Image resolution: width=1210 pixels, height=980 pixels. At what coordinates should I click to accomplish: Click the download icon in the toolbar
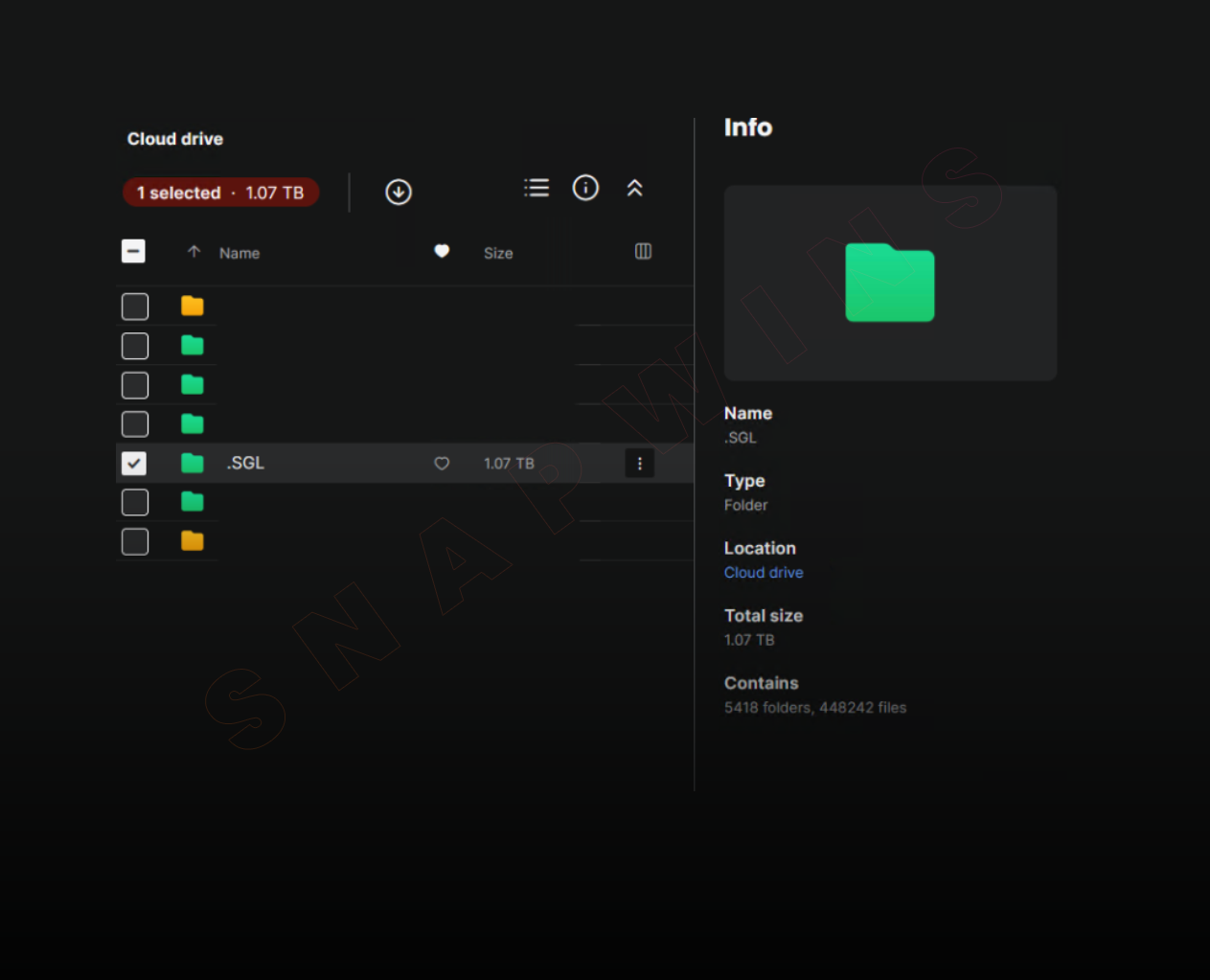tap(399, 193)
